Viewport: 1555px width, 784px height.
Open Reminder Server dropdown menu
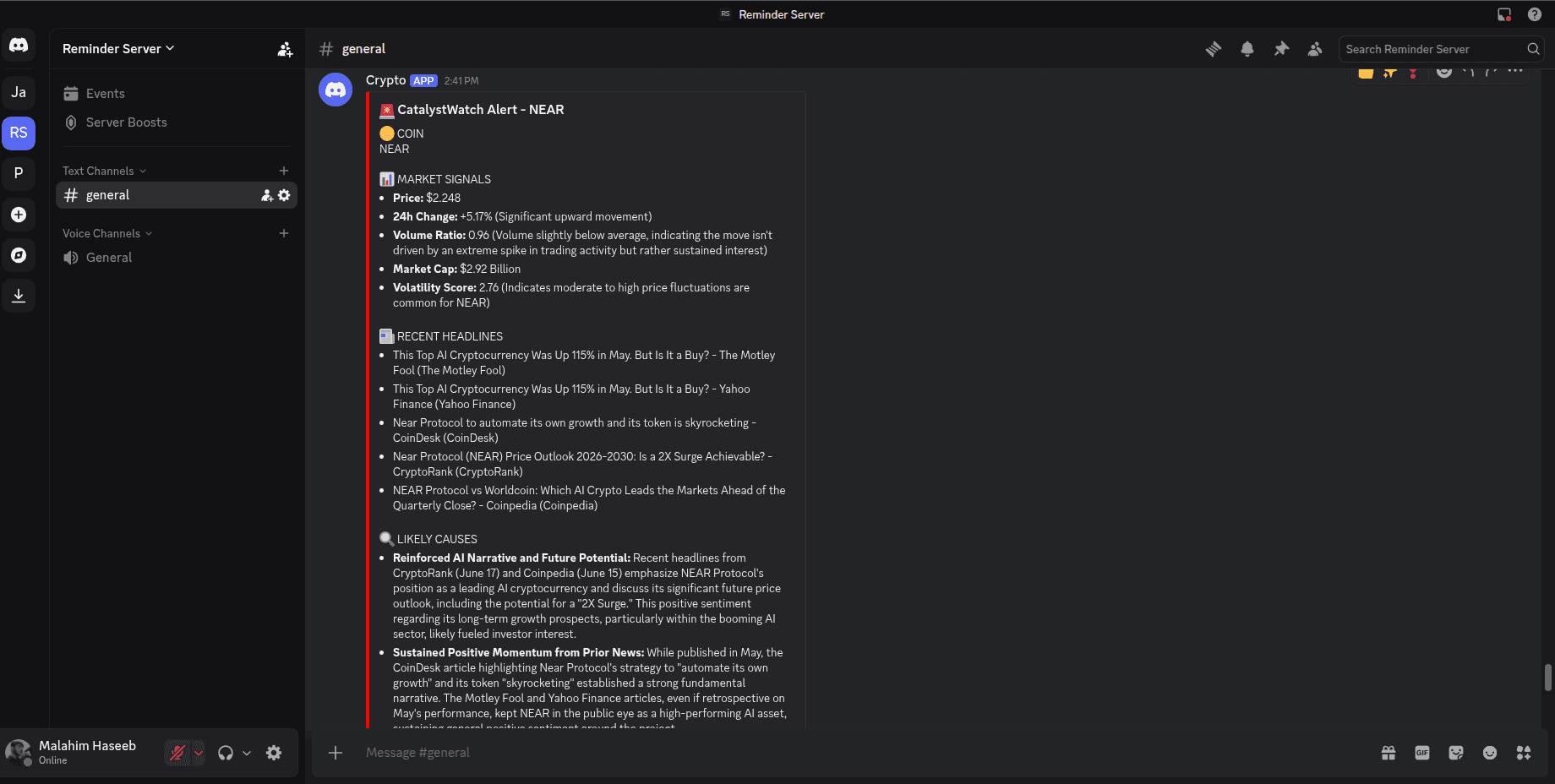tap(118, 49)
